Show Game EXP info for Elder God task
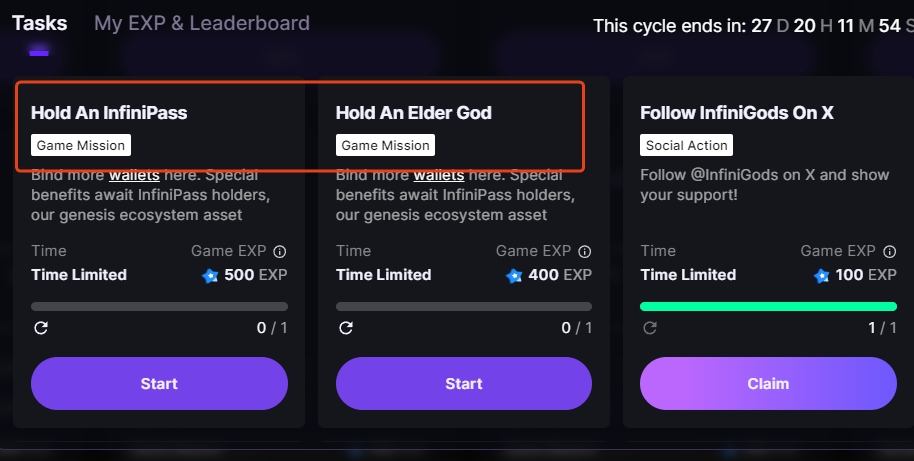The image size is (914, 461). coord(585,252)
